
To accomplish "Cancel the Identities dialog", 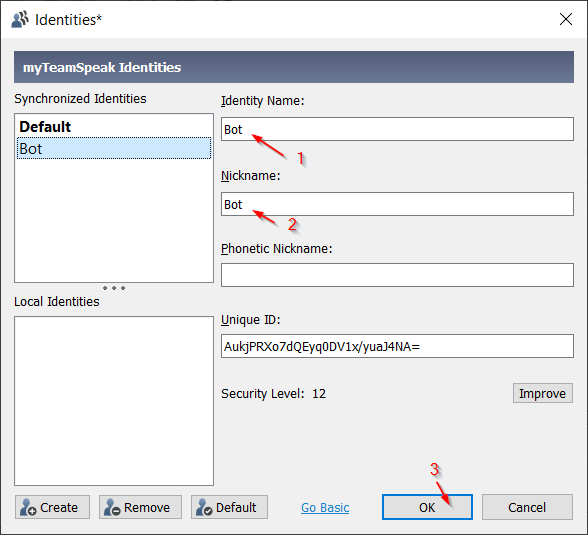I will (x=527, y=507).
